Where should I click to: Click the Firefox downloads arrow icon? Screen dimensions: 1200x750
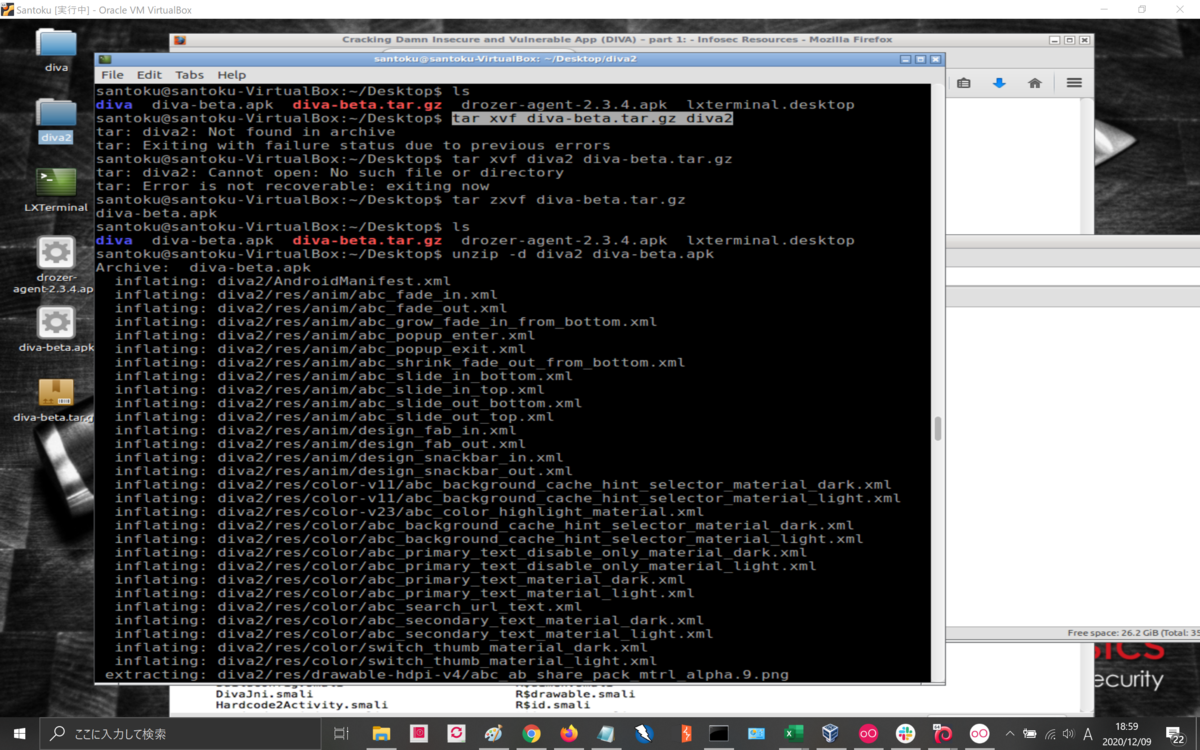[x=998, y=83]
